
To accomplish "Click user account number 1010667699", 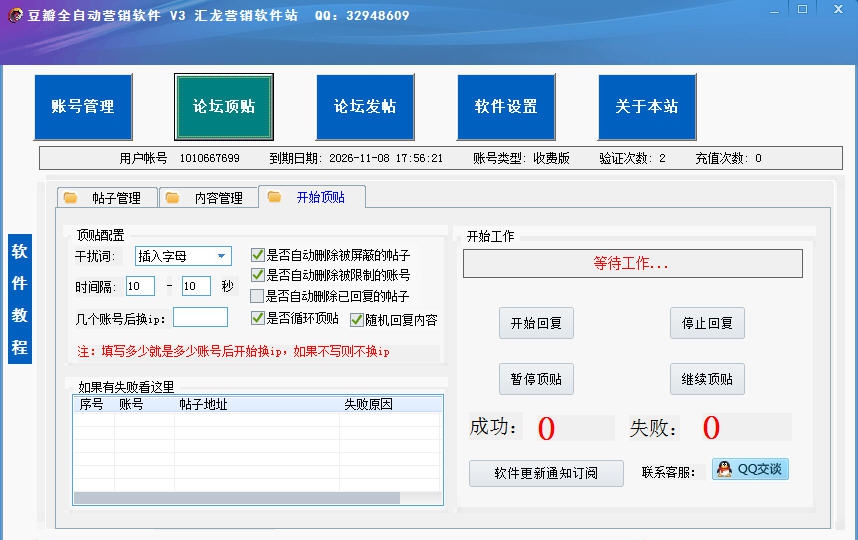I will pos(210,159).
